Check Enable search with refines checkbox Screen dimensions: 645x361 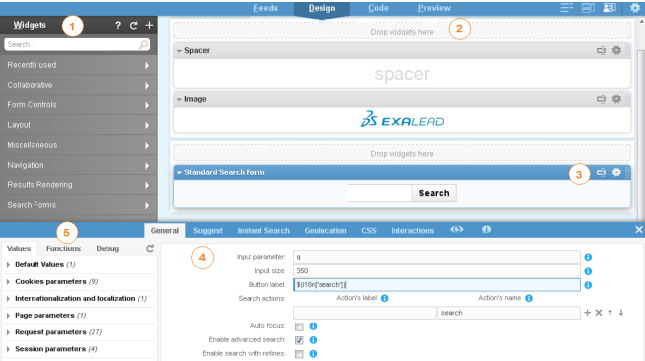pos(299,354)
